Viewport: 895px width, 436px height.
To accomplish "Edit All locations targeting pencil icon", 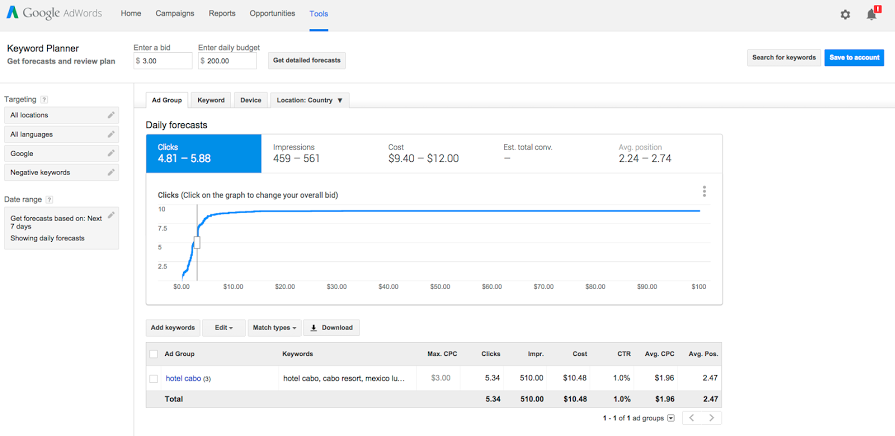I will [x=112, y=115].
